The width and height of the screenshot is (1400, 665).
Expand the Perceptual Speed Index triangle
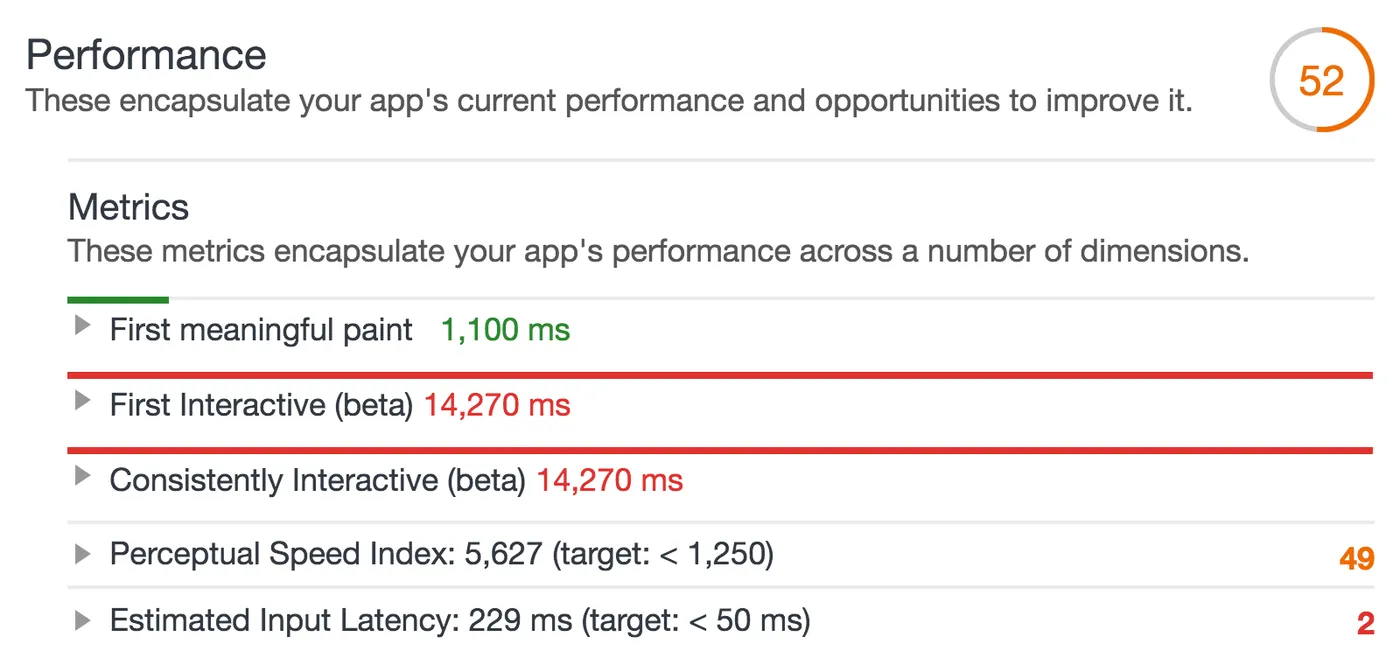coord(83,553)
